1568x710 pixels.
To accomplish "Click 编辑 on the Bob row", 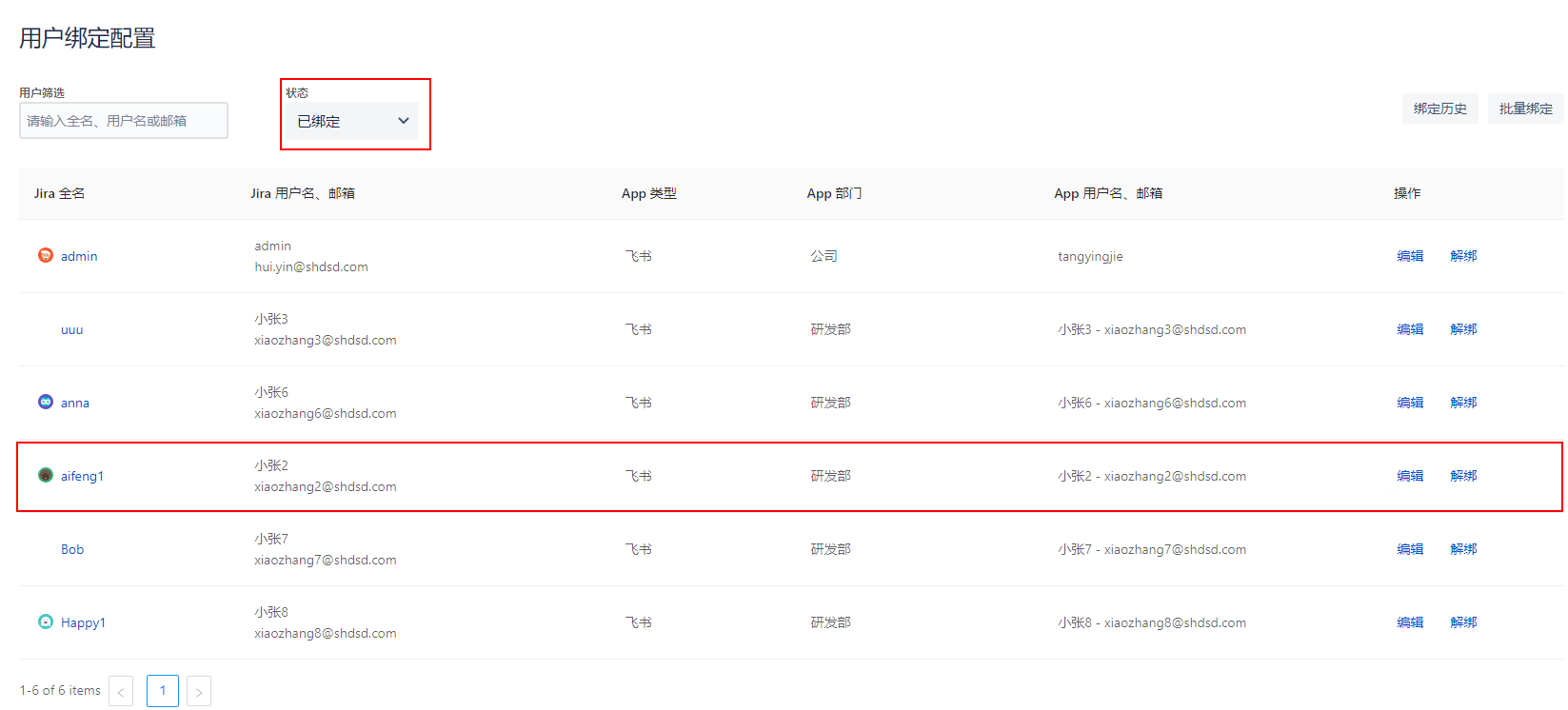I will 1410,549.
